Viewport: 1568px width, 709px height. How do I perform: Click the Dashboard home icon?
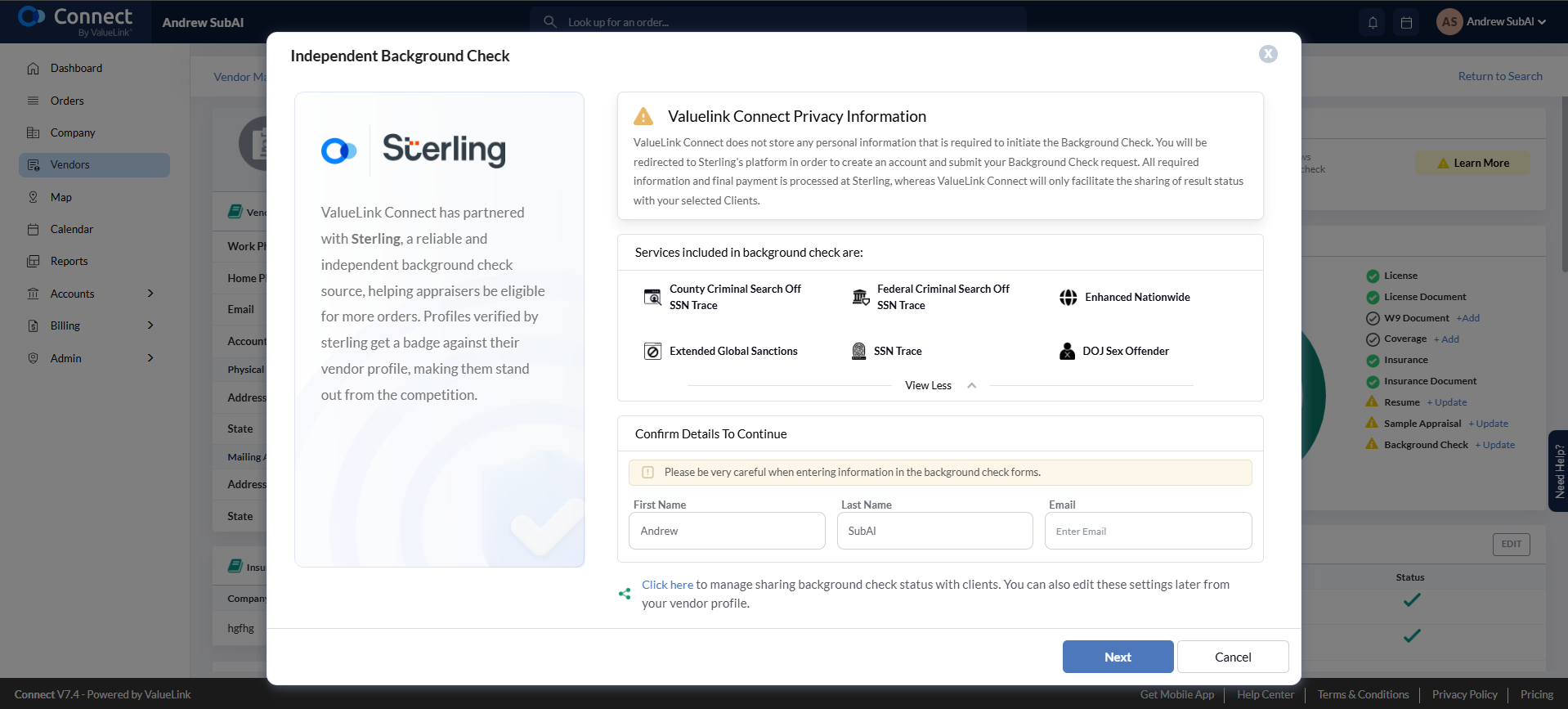point(34,69)
